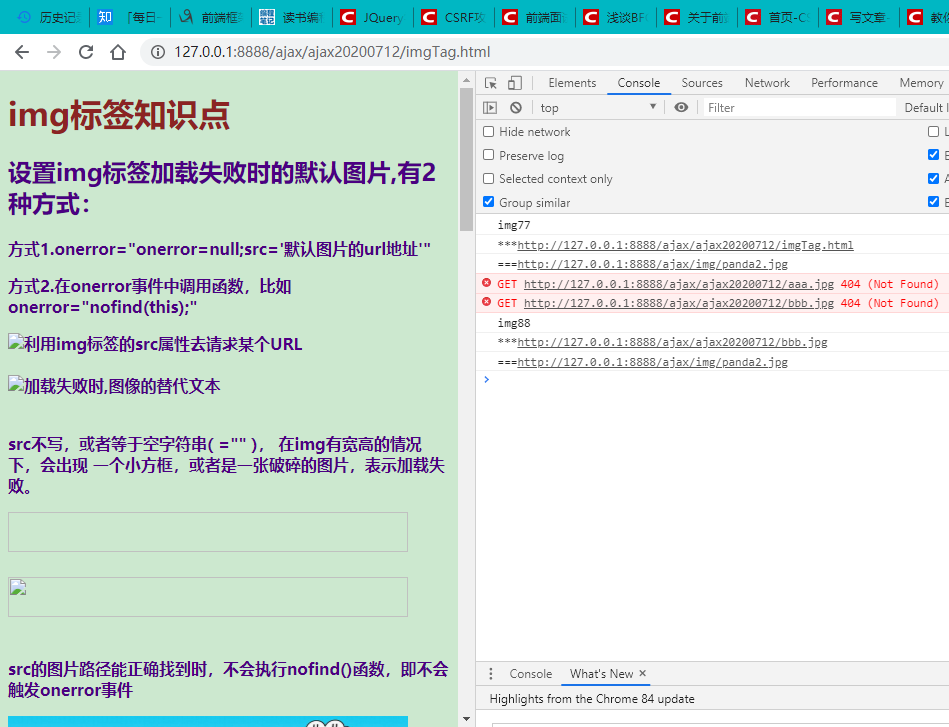Image resolution: width=949 pixels, height=727 pixels.
Task: Expand the last console evaluation prompt arrow
Action: pos(487,379)
